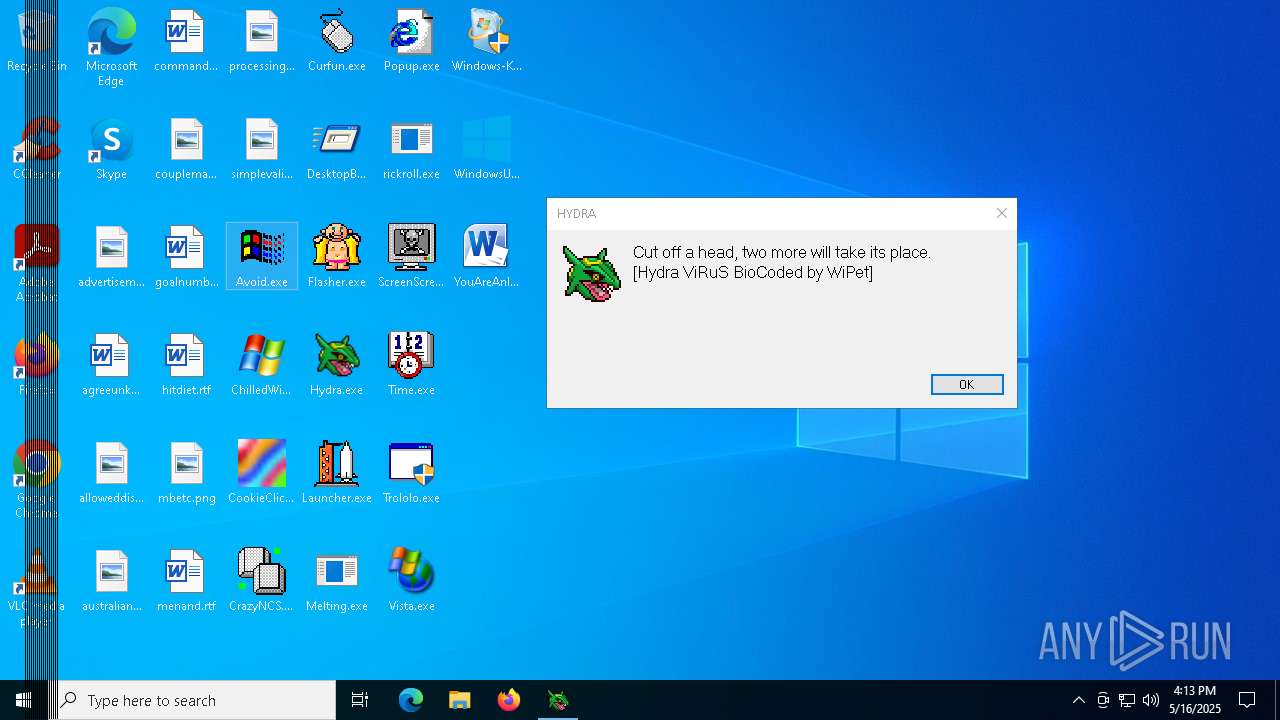The image size is (1280, 720).
Task: Select the processing... image file icon
Action: tap(262, 41)
